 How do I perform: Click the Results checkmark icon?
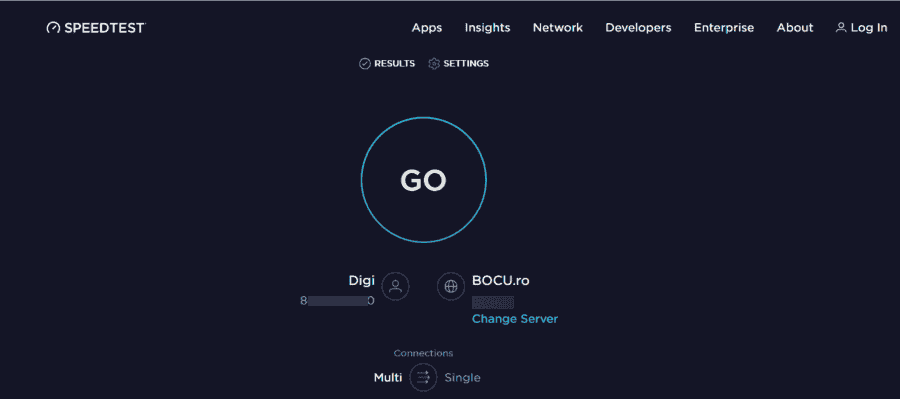coord(364,64)
